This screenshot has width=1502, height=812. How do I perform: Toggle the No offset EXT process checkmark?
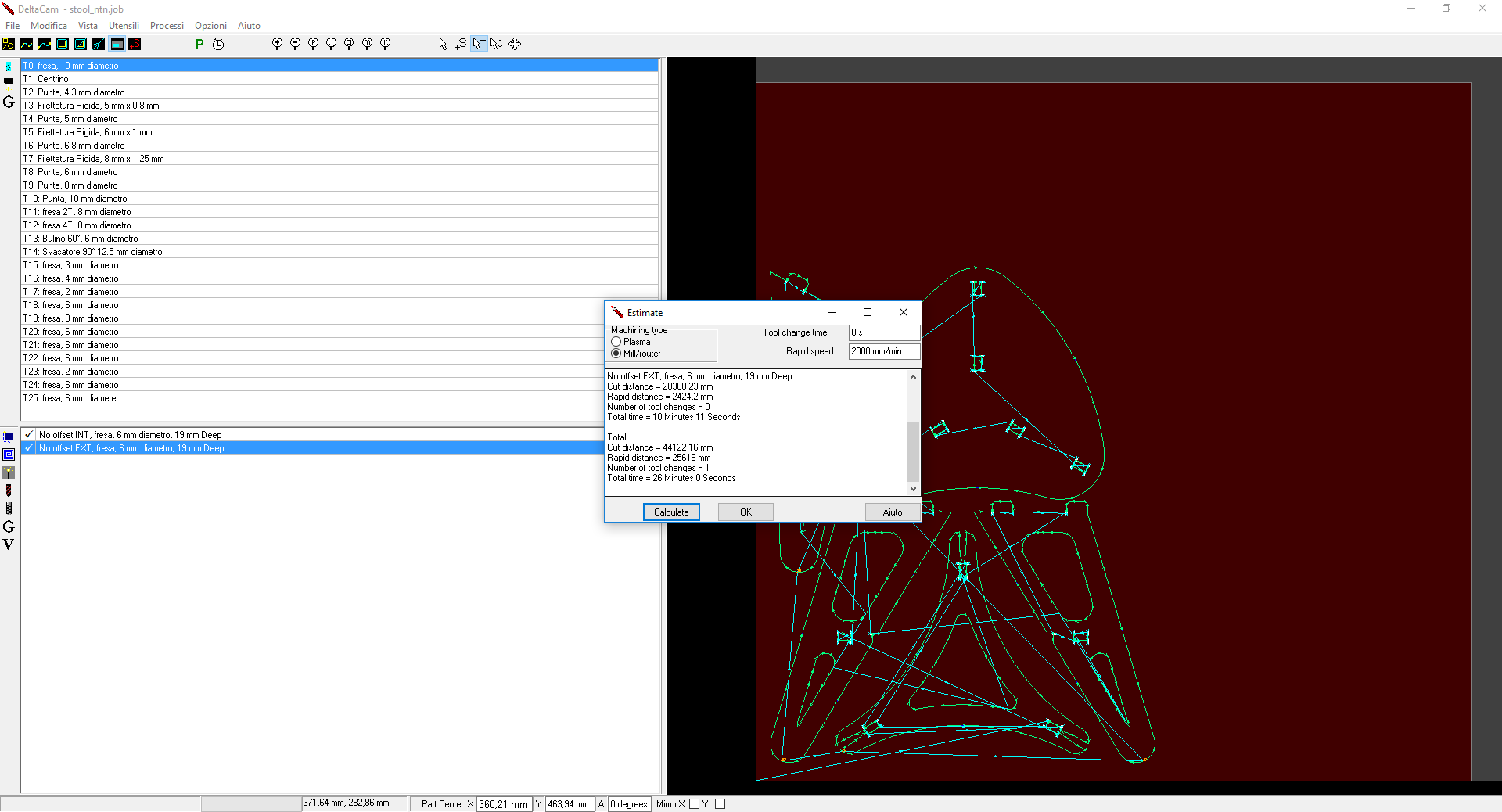(x=29, y=448)
